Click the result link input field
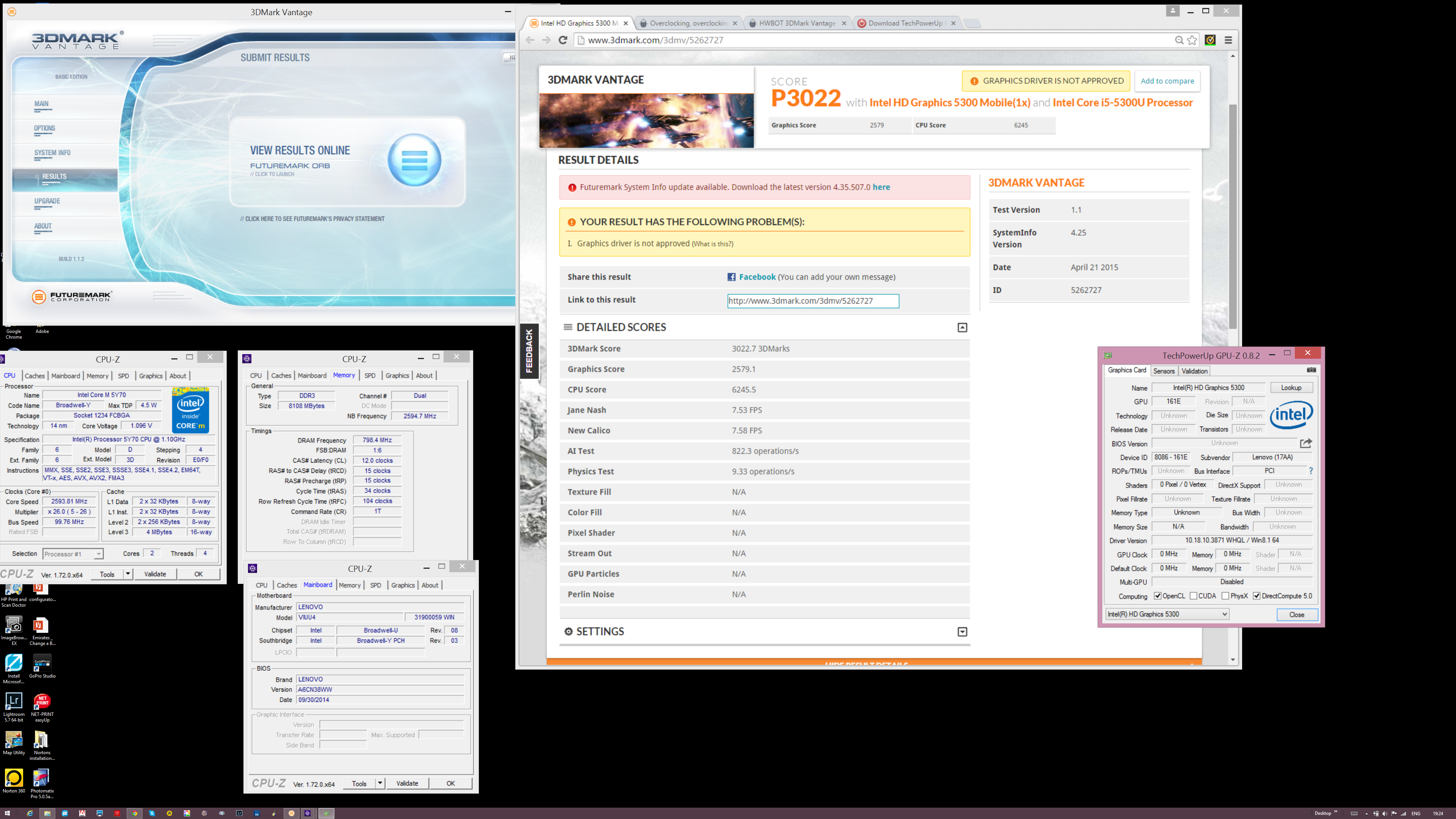Viewport: 1456px width, 819px height. click(x=813, y=301)
